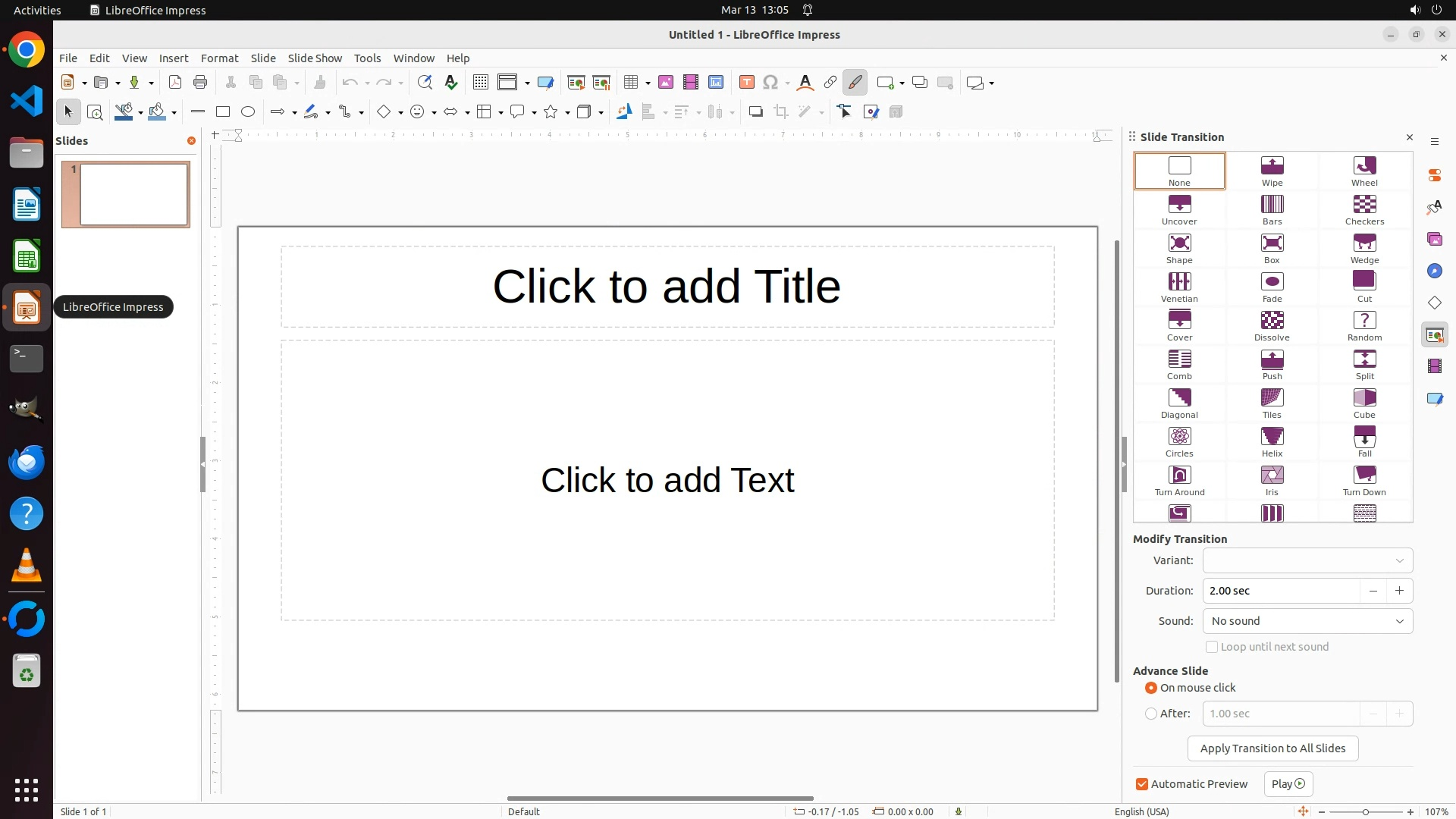Enable Loop until next sound checkbox
The height and width of the screenshot is (819, 1456).
(1212, 647)
